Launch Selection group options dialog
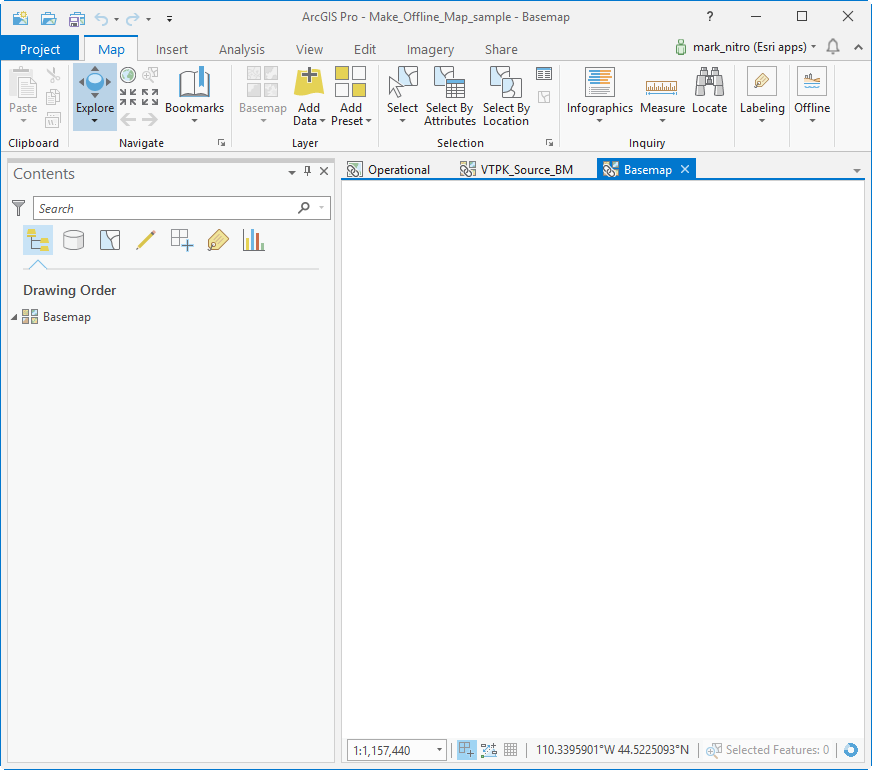This screenshot has width=872, height=770. point(549,143)
